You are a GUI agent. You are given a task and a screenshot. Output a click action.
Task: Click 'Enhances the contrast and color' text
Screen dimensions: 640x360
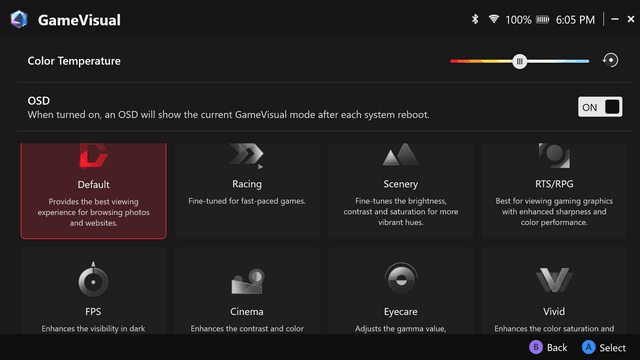point(247,329)
